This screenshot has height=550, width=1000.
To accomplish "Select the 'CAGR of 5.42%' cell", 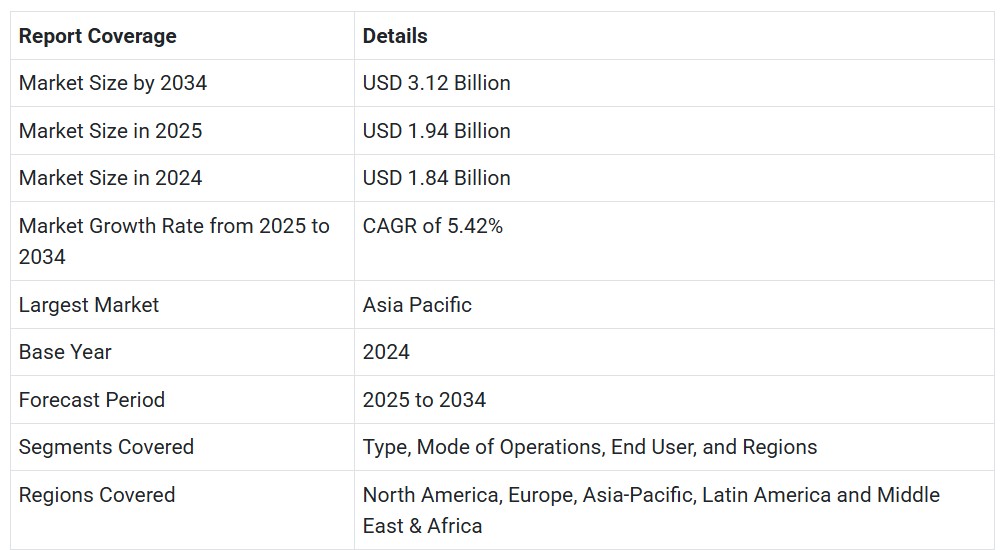I will click(433, 226).
